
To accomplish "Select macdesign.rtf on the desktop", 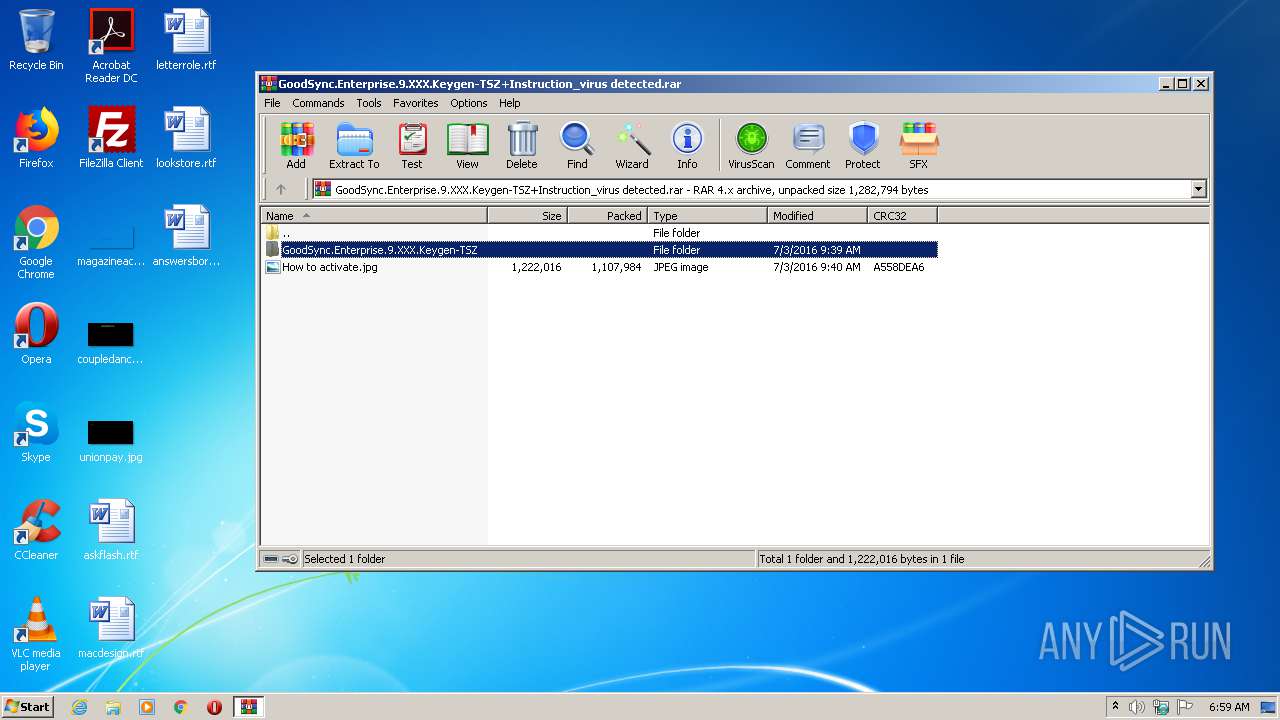I will coord(111,628).
